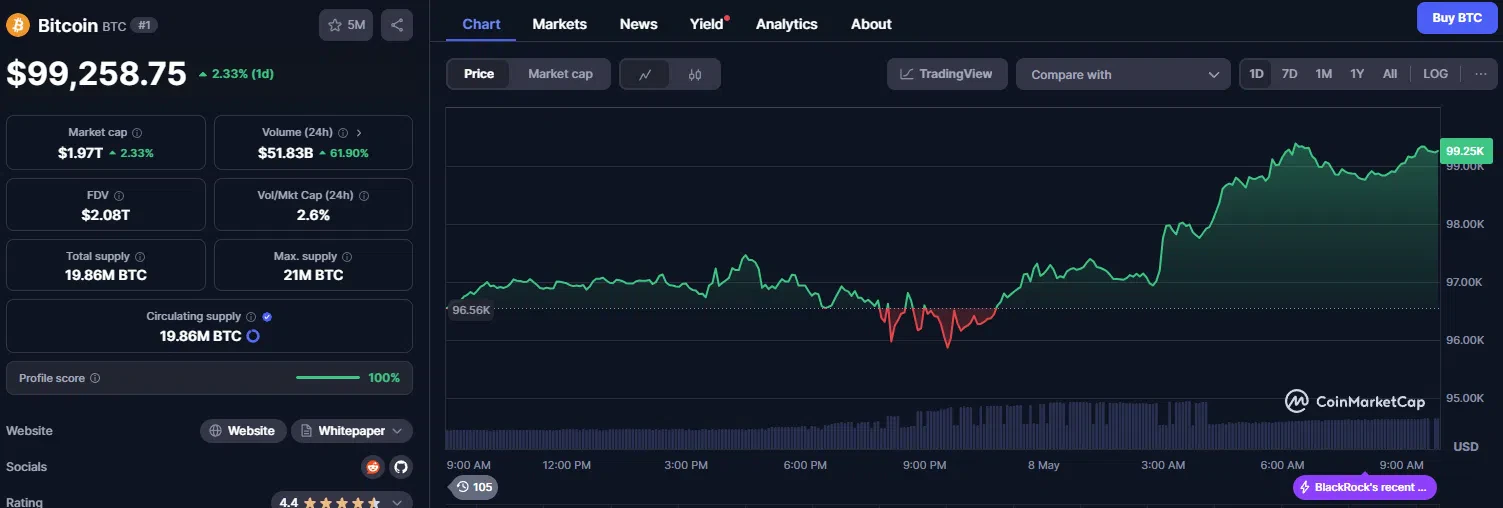1503x508 pixels.
Task: Open the Bitcoin Website link
Action: click(243, 431)
